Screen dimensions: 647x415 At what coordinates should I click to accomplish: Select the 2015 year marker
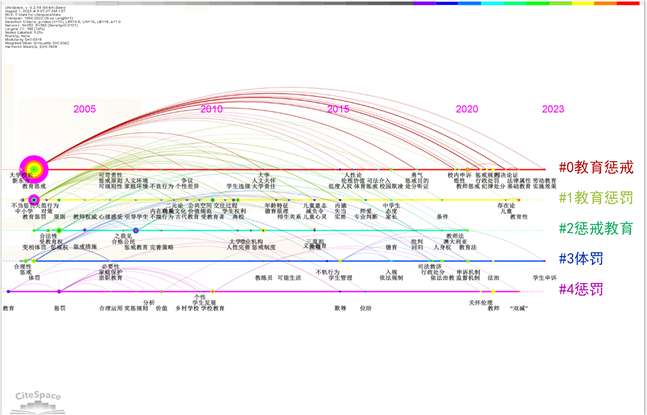tap(339, 109)
